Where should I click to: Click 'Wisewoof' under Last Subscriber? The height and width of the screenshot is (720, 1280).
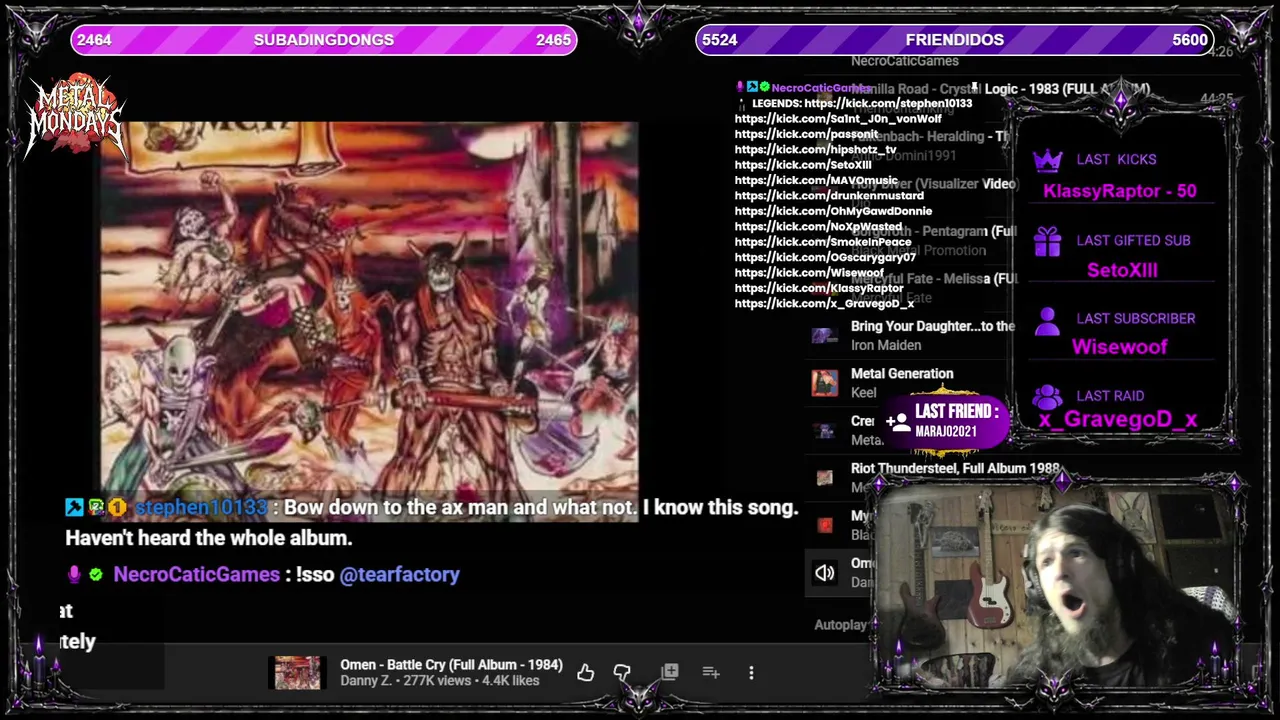pos(1119,347)
